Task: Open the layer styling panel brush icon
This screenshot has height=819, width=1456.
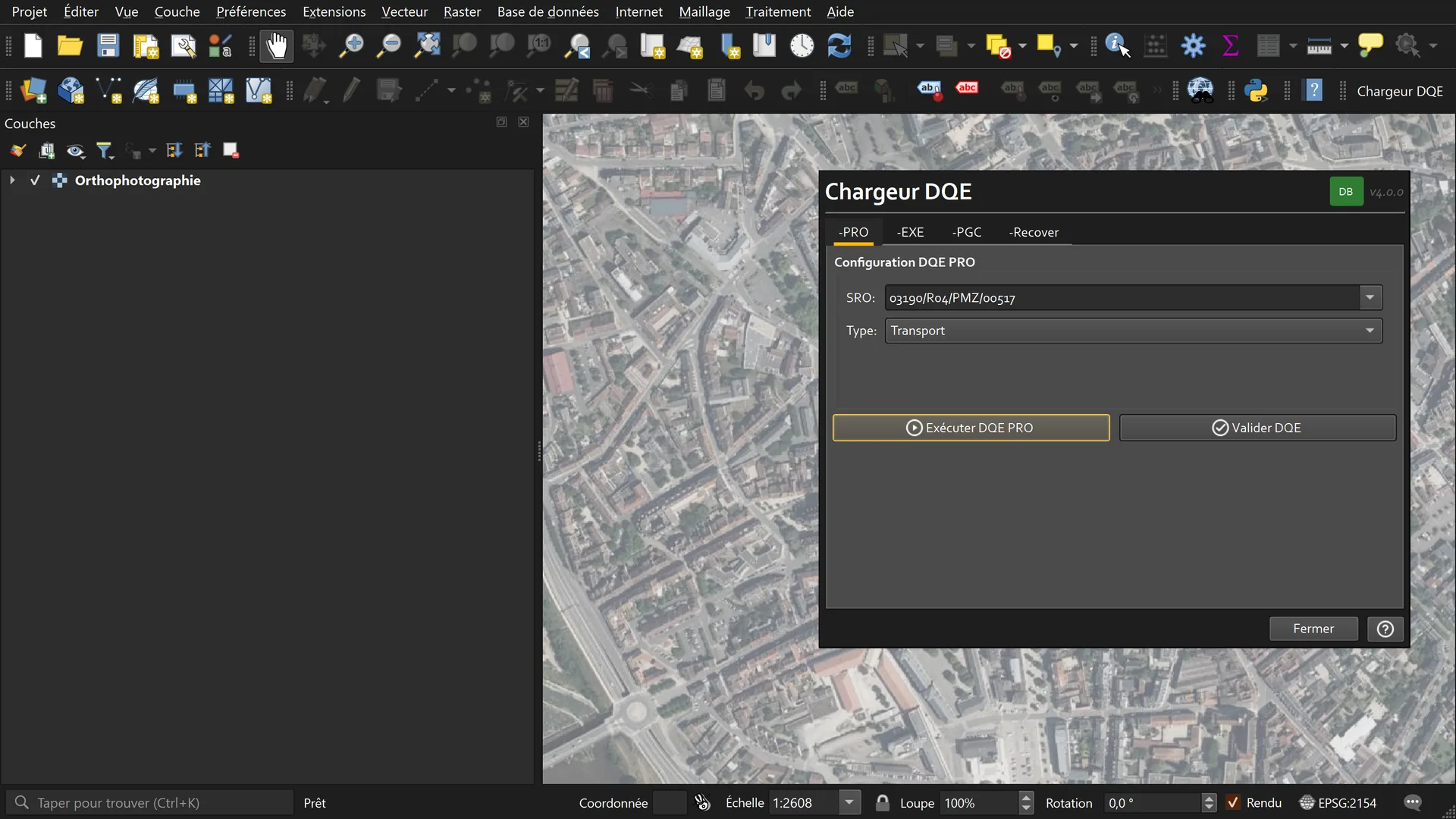Action: pos(18,150)
